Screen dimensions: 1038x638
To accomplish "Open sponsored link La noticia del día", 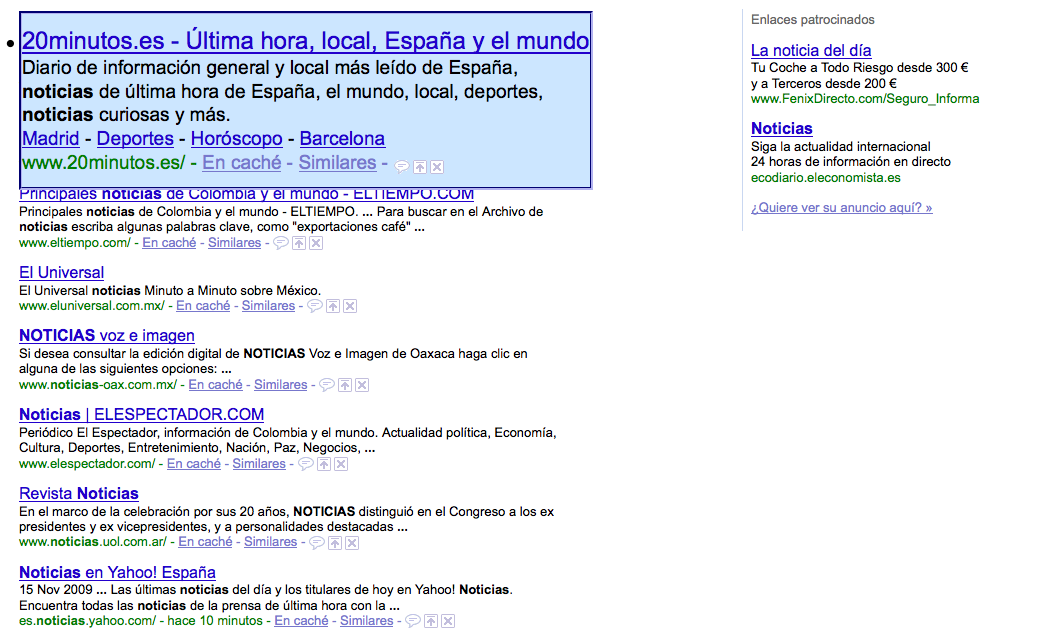I will point(811,50).
